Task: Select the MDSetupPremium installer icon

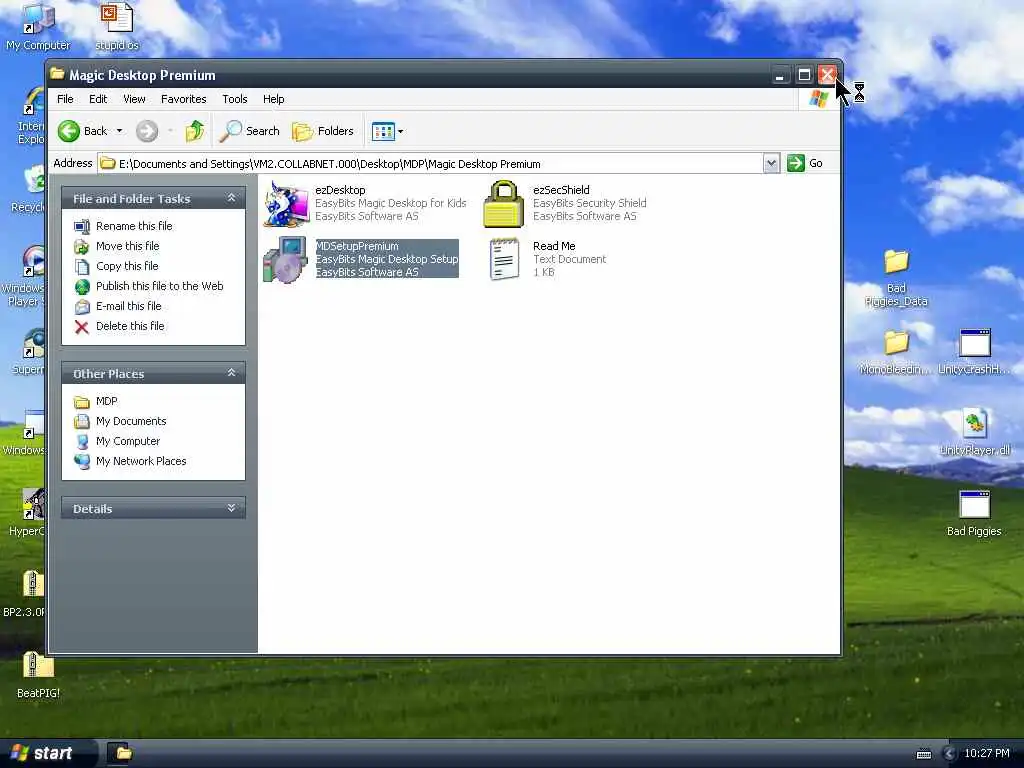Action: (x=285, y=260)
